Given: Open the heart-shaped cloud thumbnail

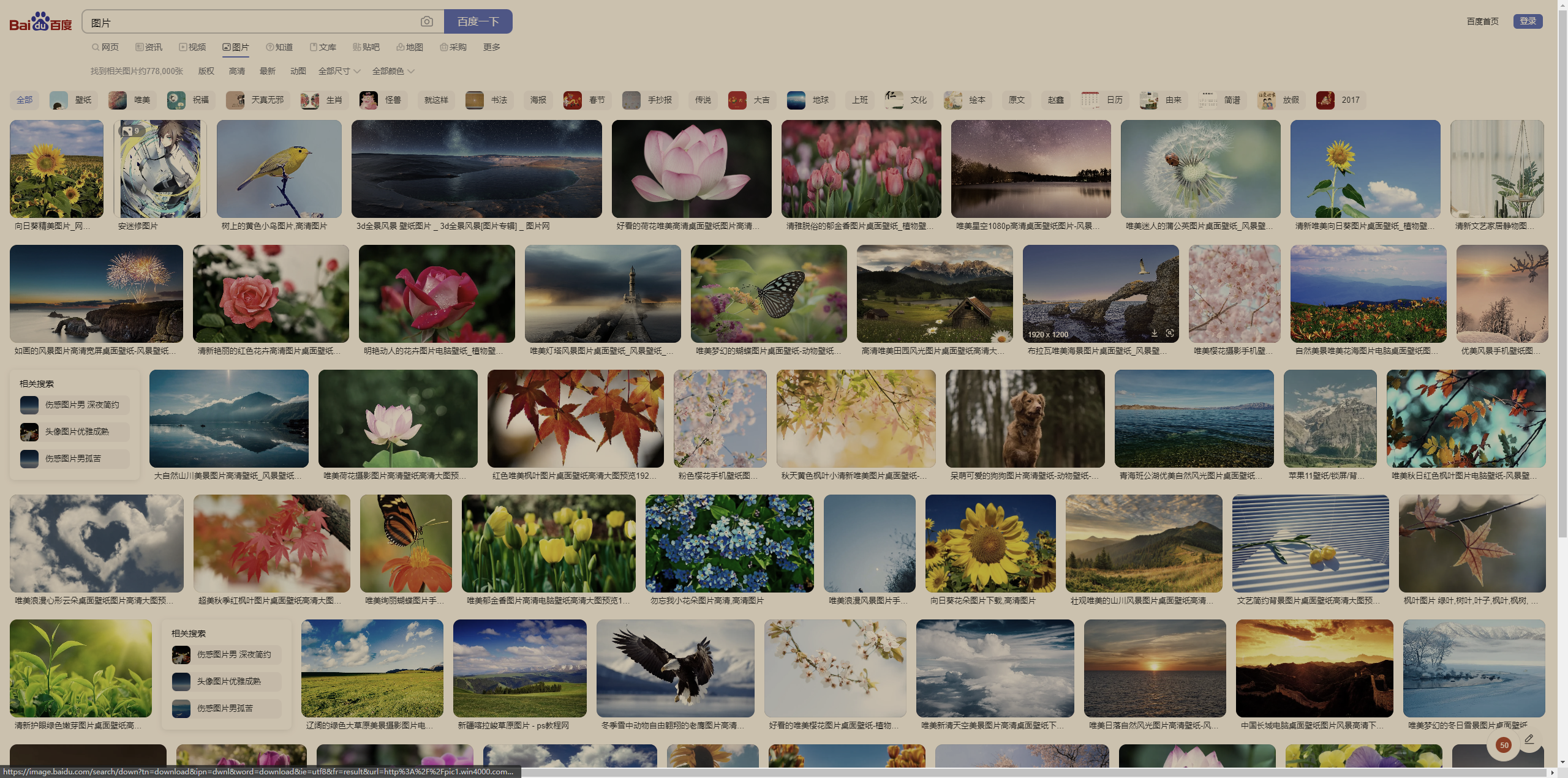Looking at the screenshot, I should [97, 544].
